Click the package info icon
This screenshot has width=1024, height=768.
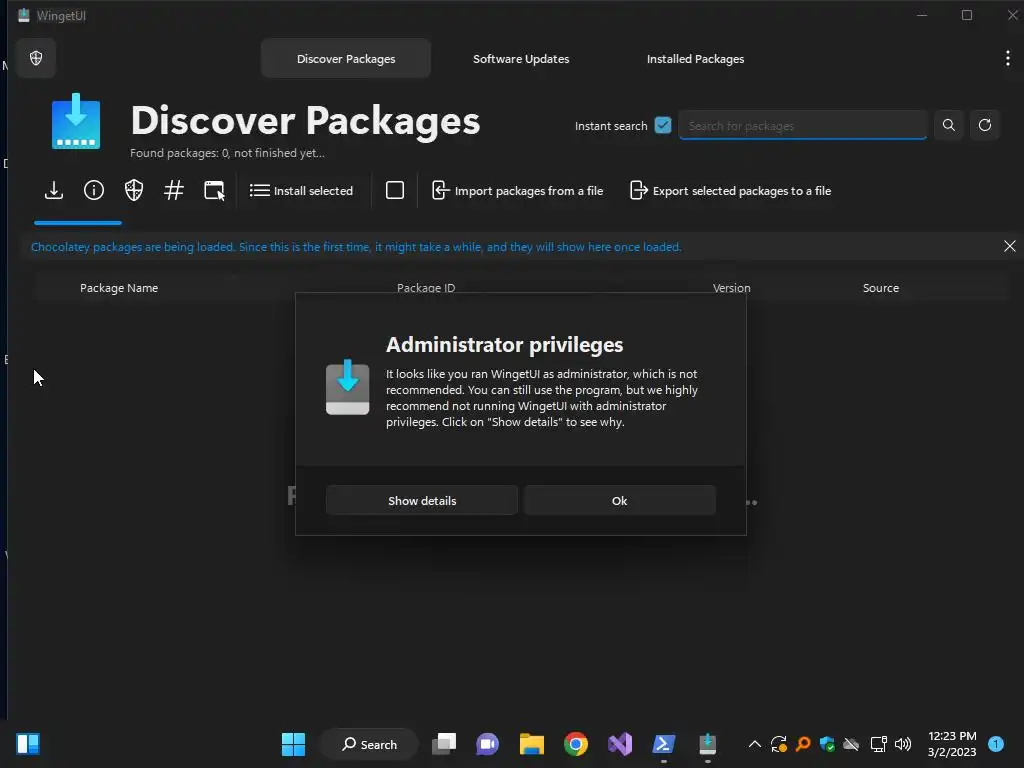(93, 191)
